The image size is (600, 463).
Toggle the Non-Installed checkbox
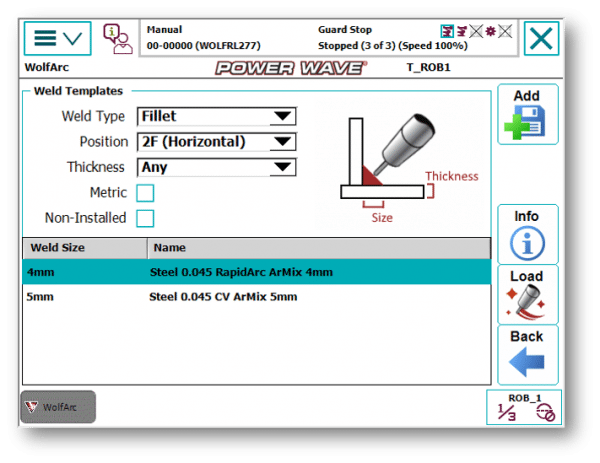[145, 218]
